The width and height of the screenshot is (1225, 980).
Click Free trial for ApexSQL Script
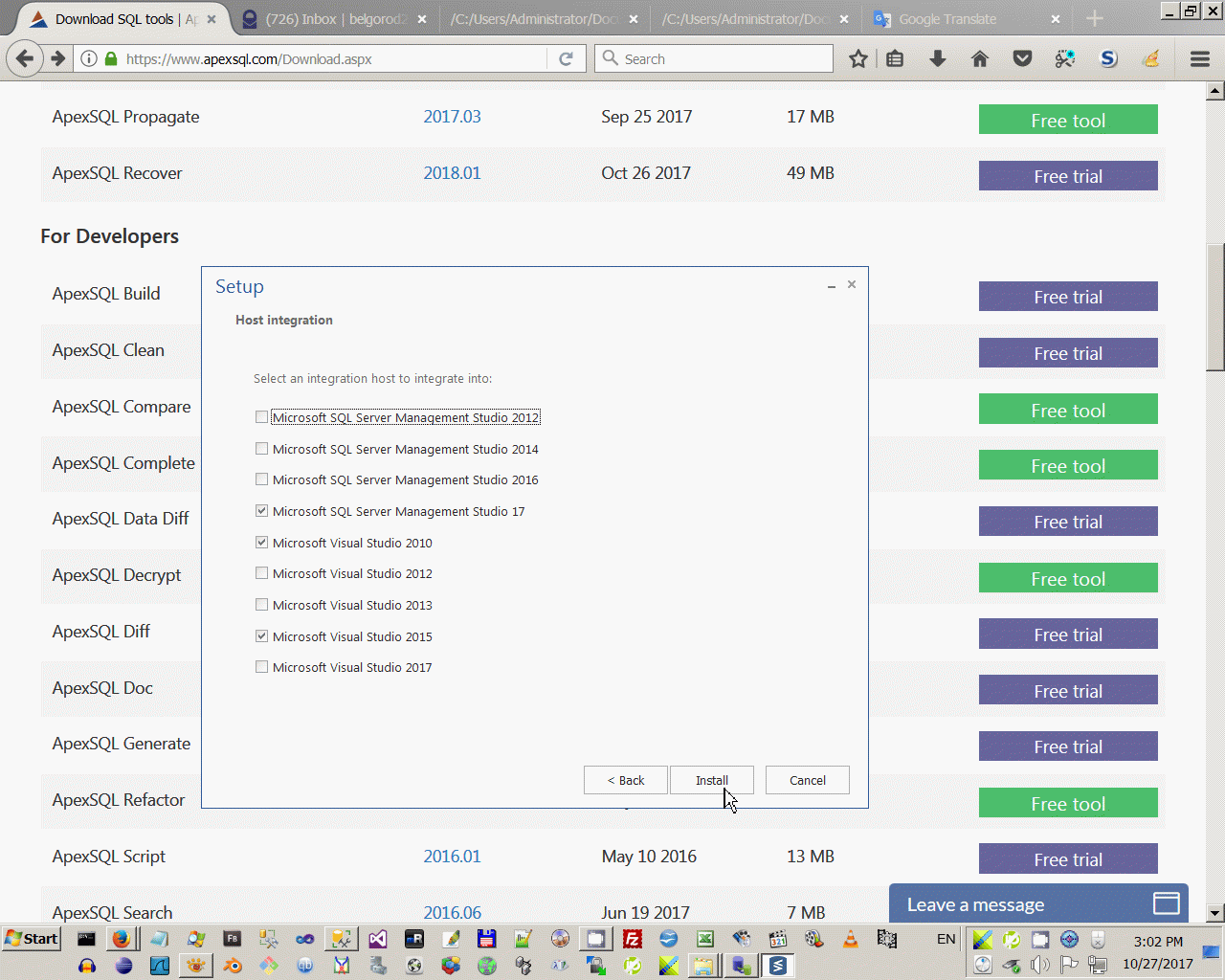1068,859
